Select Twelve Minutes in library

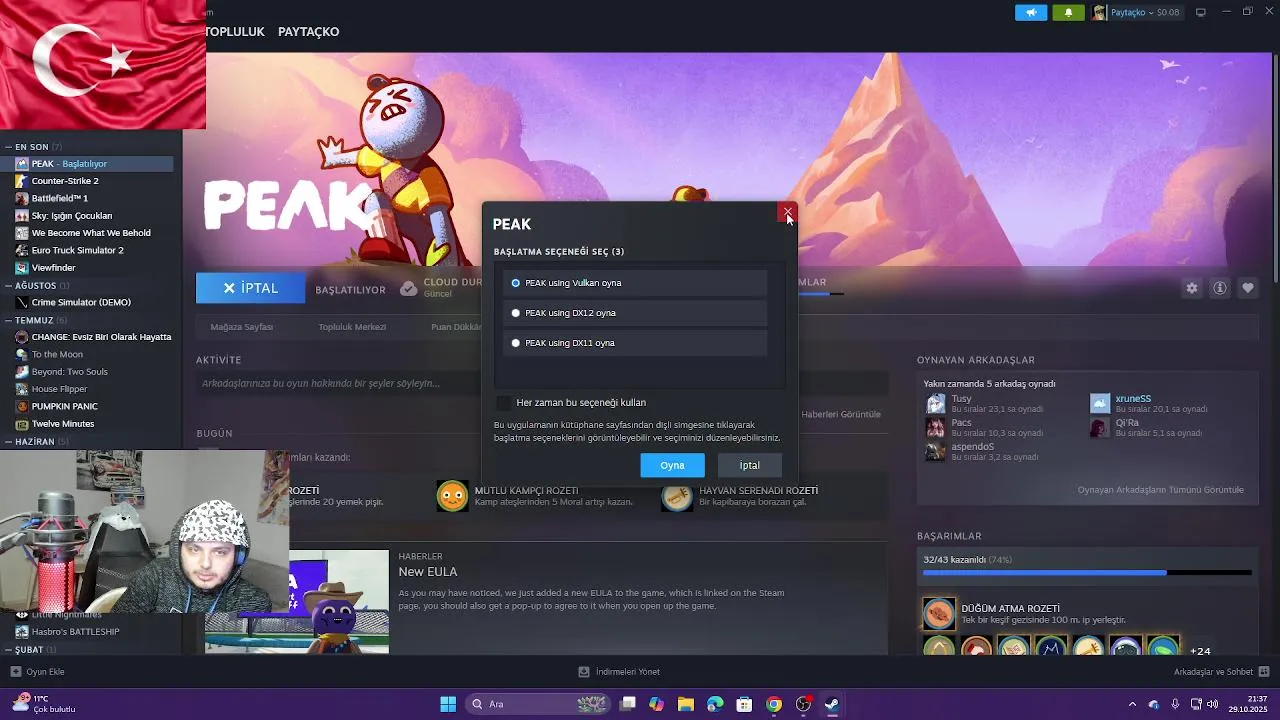point(63,424)
